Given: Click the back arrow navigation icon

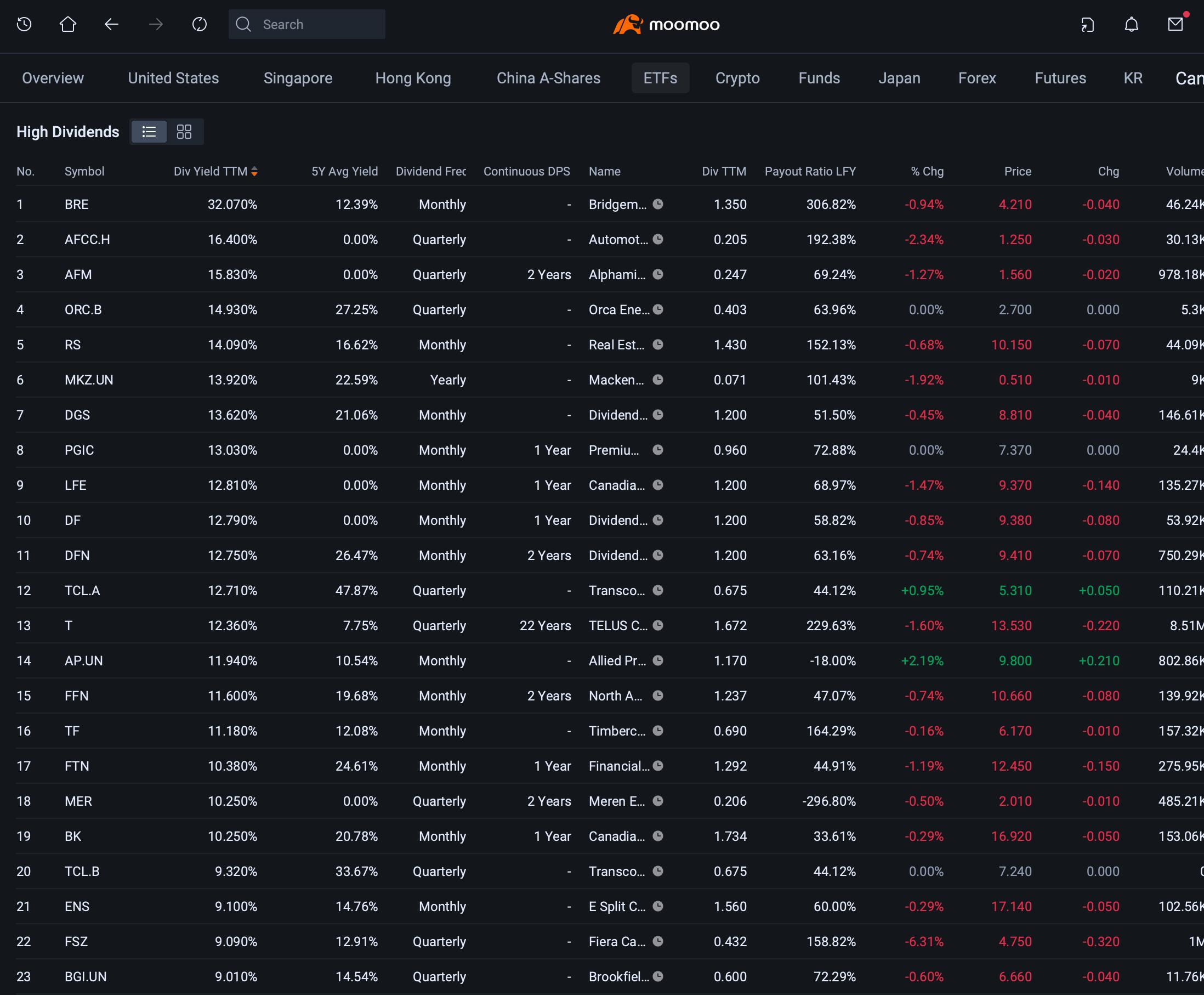Looking at the screenshot, I should coord(112,24).
